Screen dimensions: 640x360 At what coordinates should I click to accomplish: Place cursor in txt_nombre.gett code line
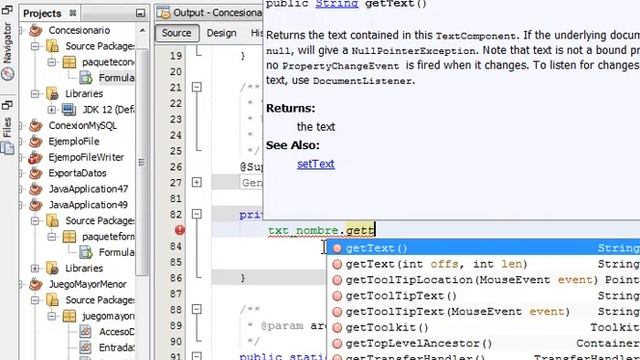point(321,231)
